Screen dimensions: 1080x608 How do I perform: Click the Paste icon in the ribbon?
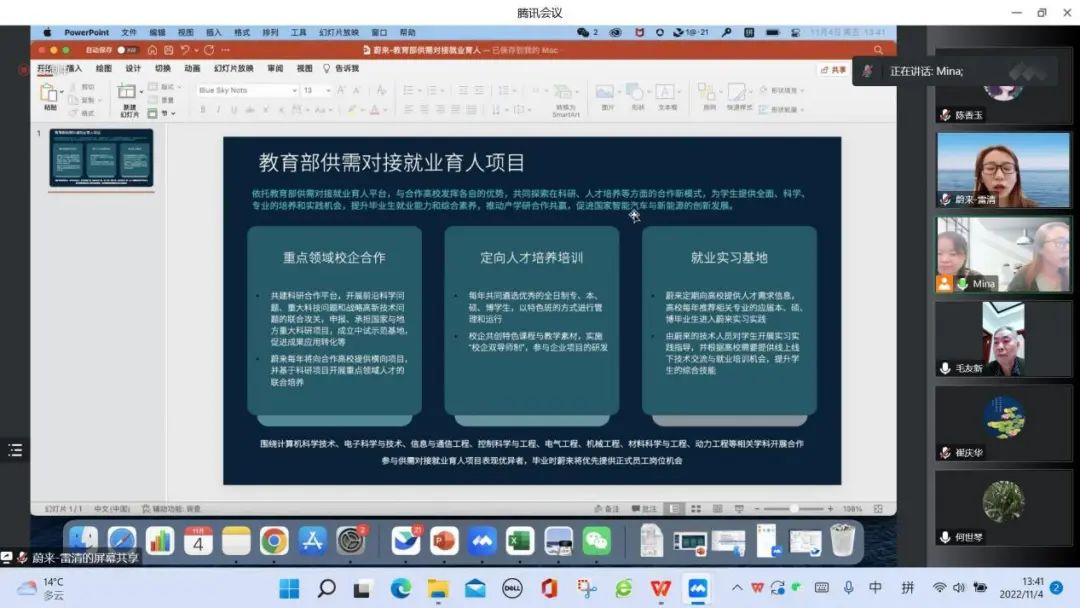click(x=48, y=93)
